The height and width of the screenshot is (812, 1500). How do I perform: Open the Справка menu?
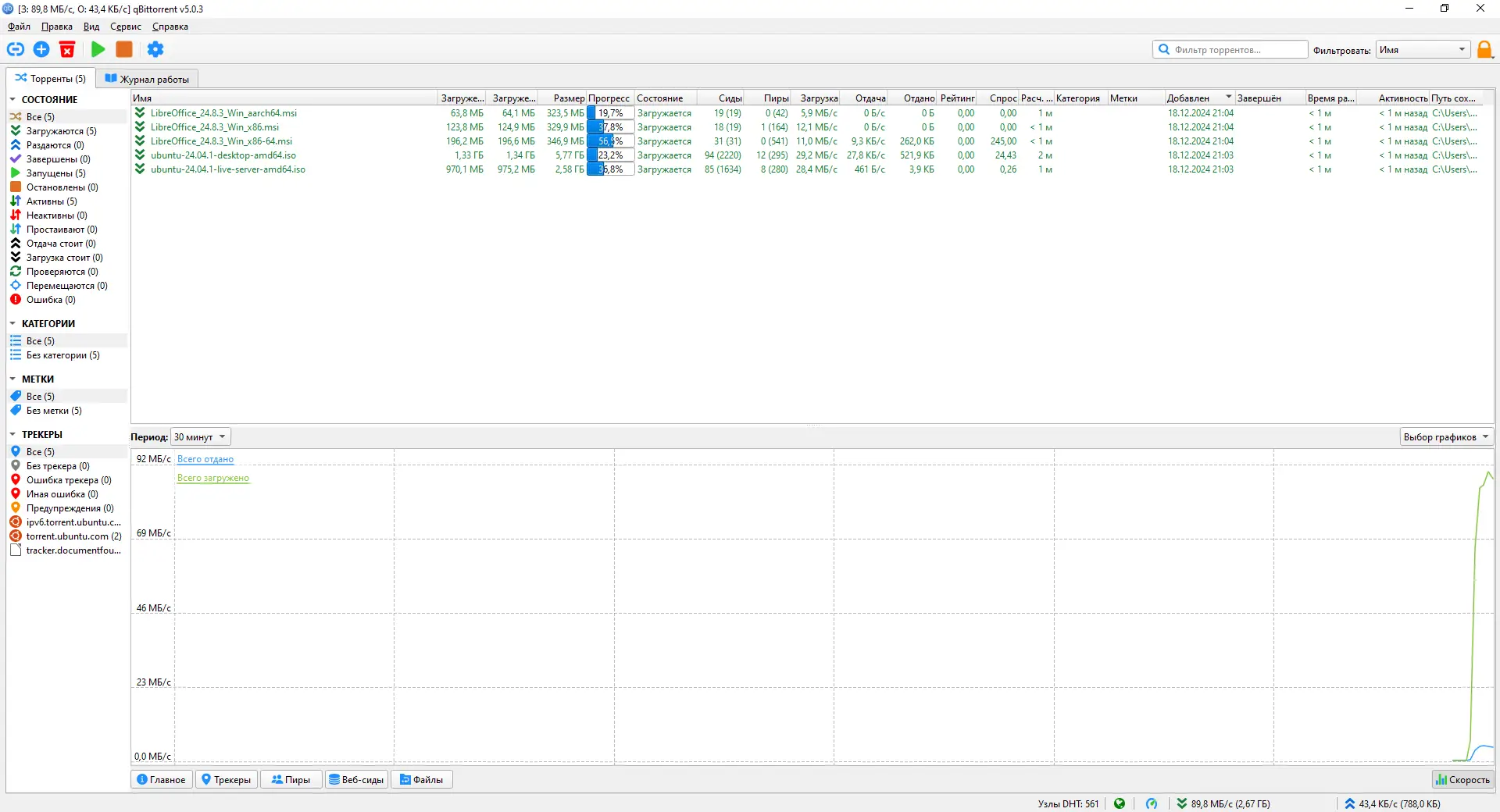[170, 27]
